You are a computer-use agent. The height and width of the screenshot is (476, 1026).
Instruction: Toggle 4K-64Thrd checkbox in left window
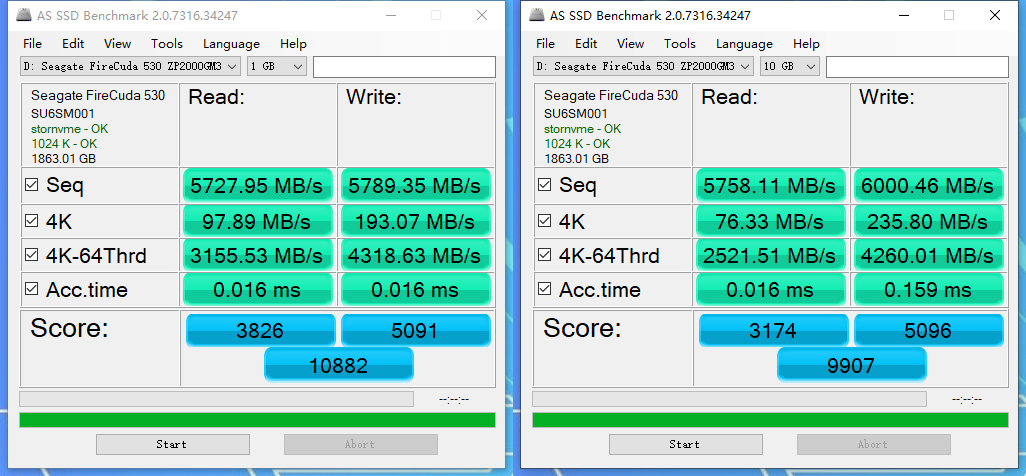pos(31,255)
